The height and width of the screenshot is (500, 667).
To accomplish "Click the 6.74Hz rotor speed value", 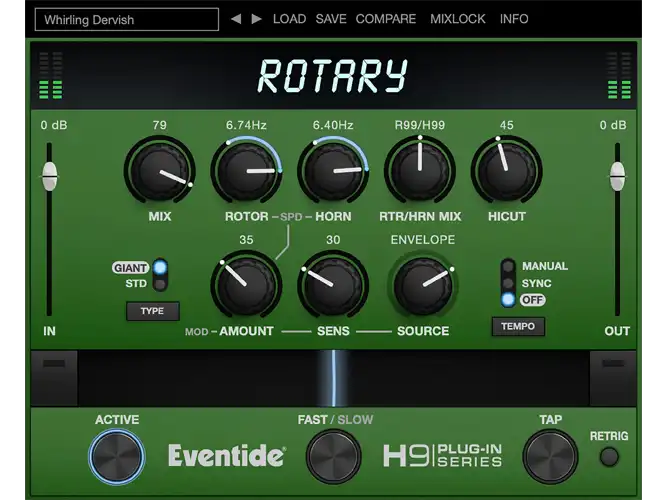I will click(246, 125).
